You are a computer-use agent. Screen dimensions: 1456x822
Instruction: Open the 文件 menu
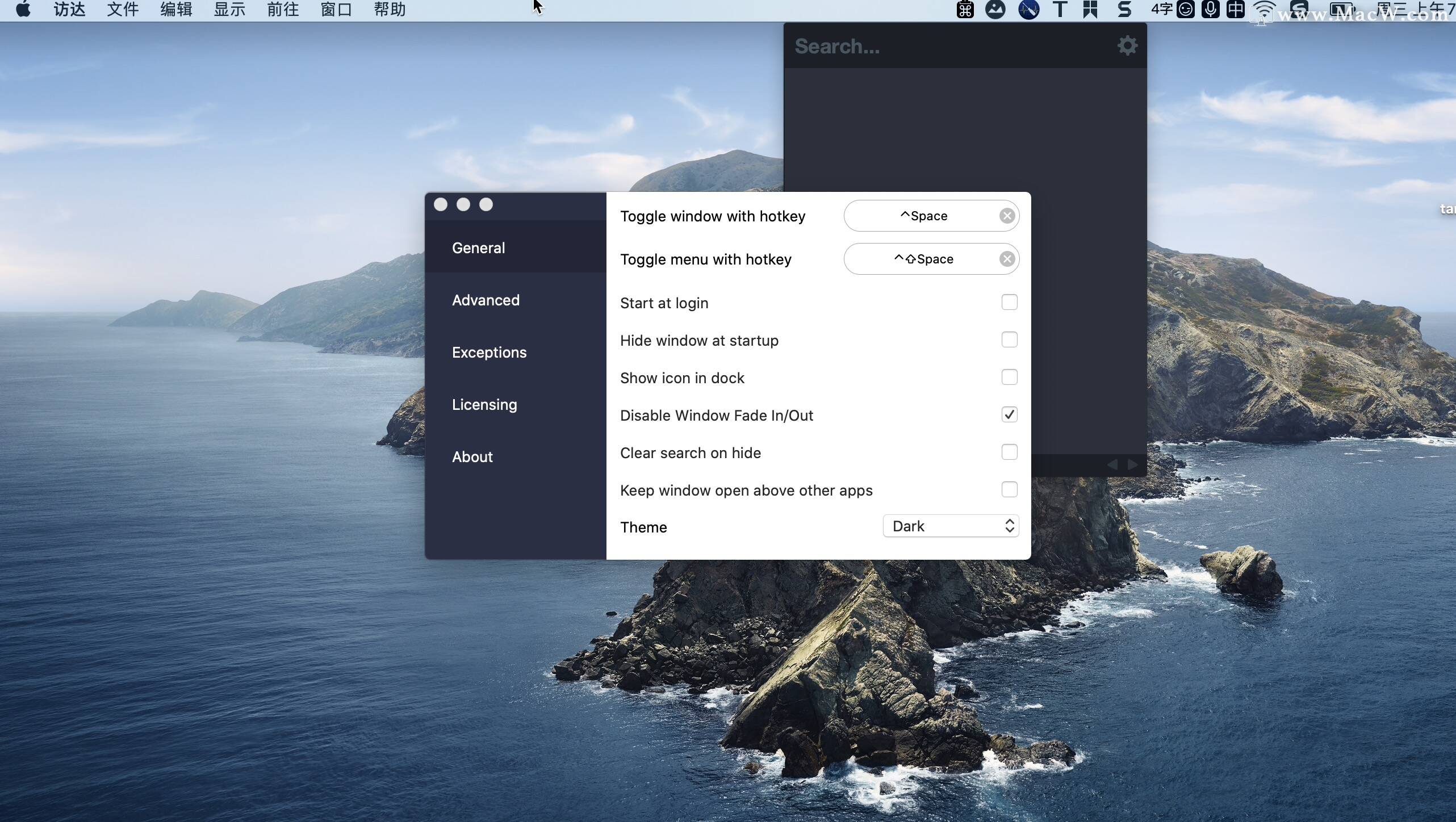[123, 10]
